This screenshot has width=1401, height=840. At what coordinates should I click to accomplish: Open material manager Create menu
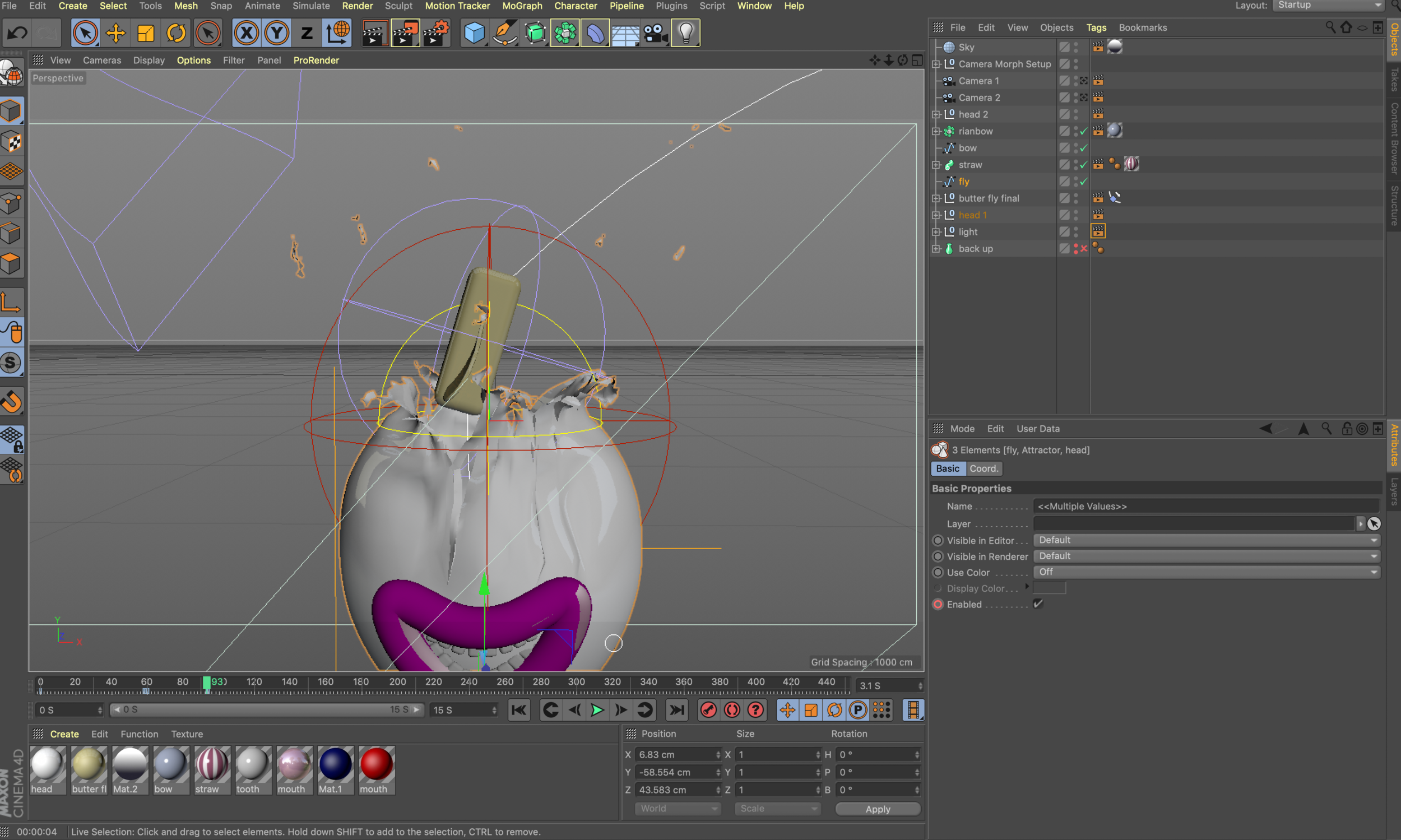click(x=64, y=734)
